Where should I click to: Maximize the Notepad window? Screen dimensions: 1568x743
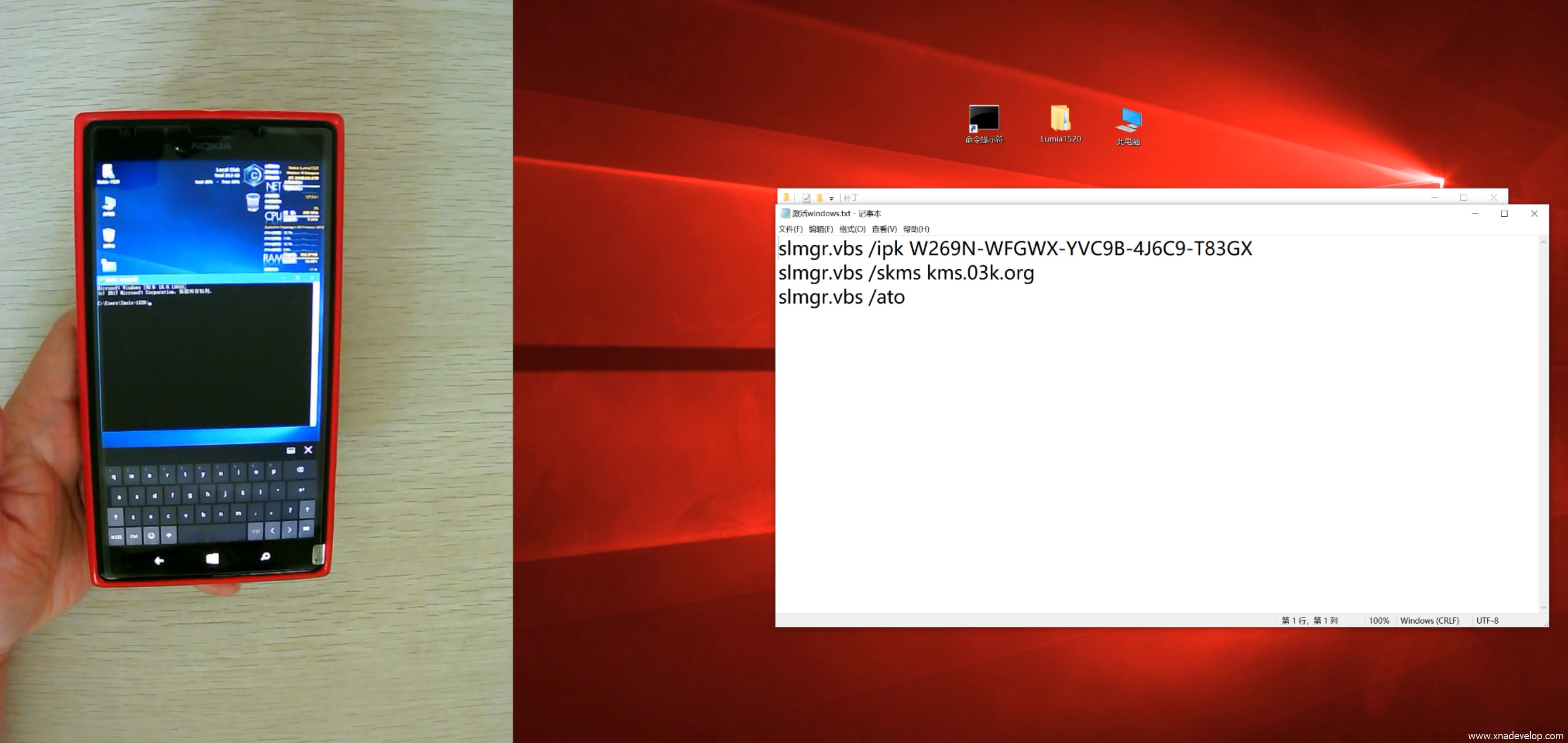coord(1504,213)
